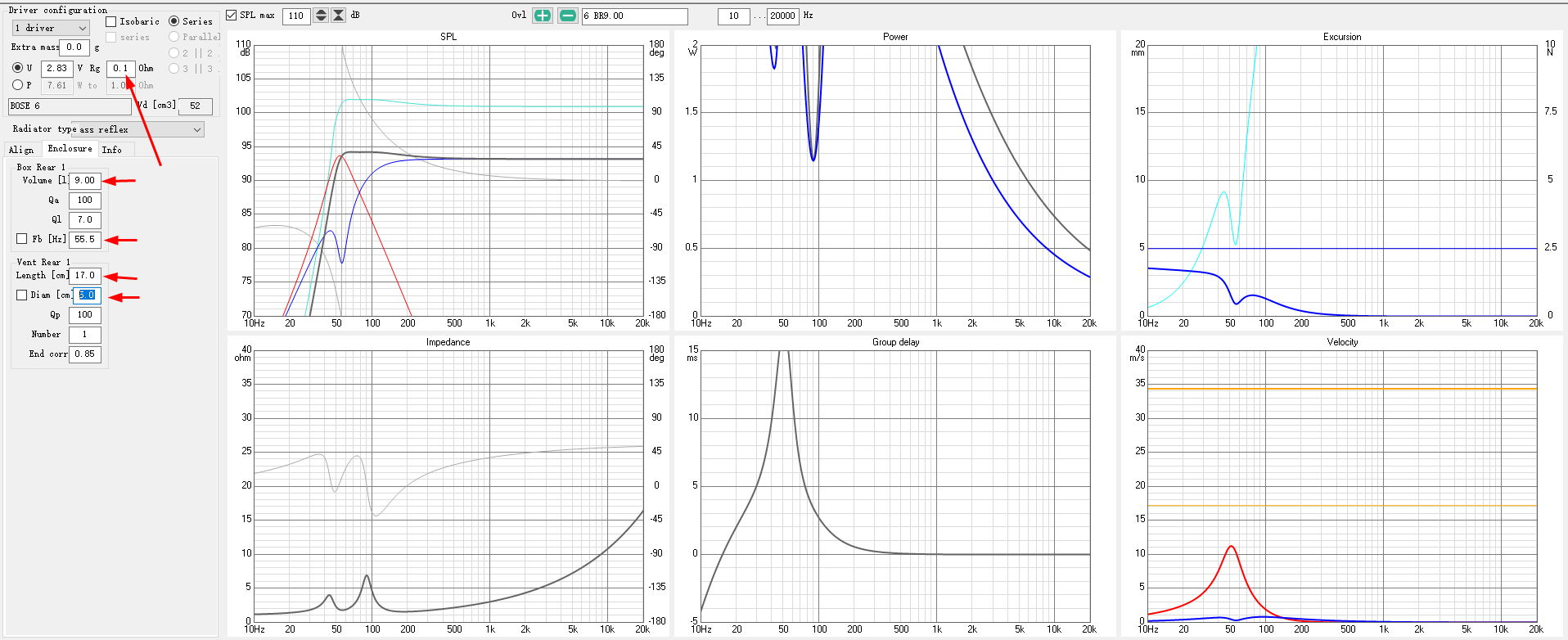Viewport: 1568px width, 640px height.
Task: Add overlay with green plus icon
Action: click(543, 16)
